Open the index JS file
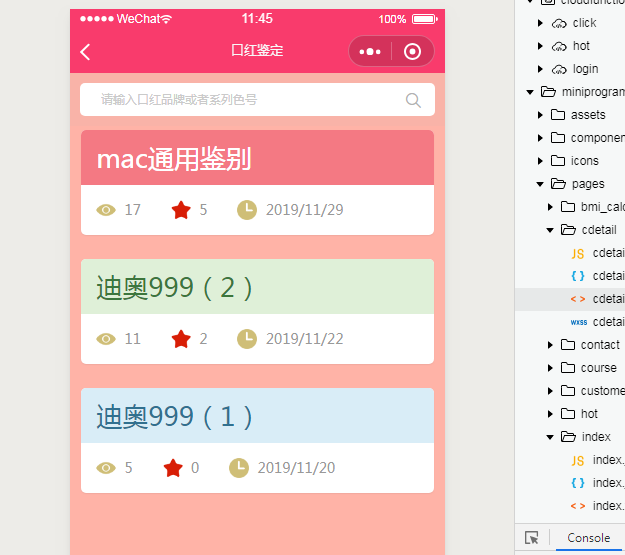 597,460
